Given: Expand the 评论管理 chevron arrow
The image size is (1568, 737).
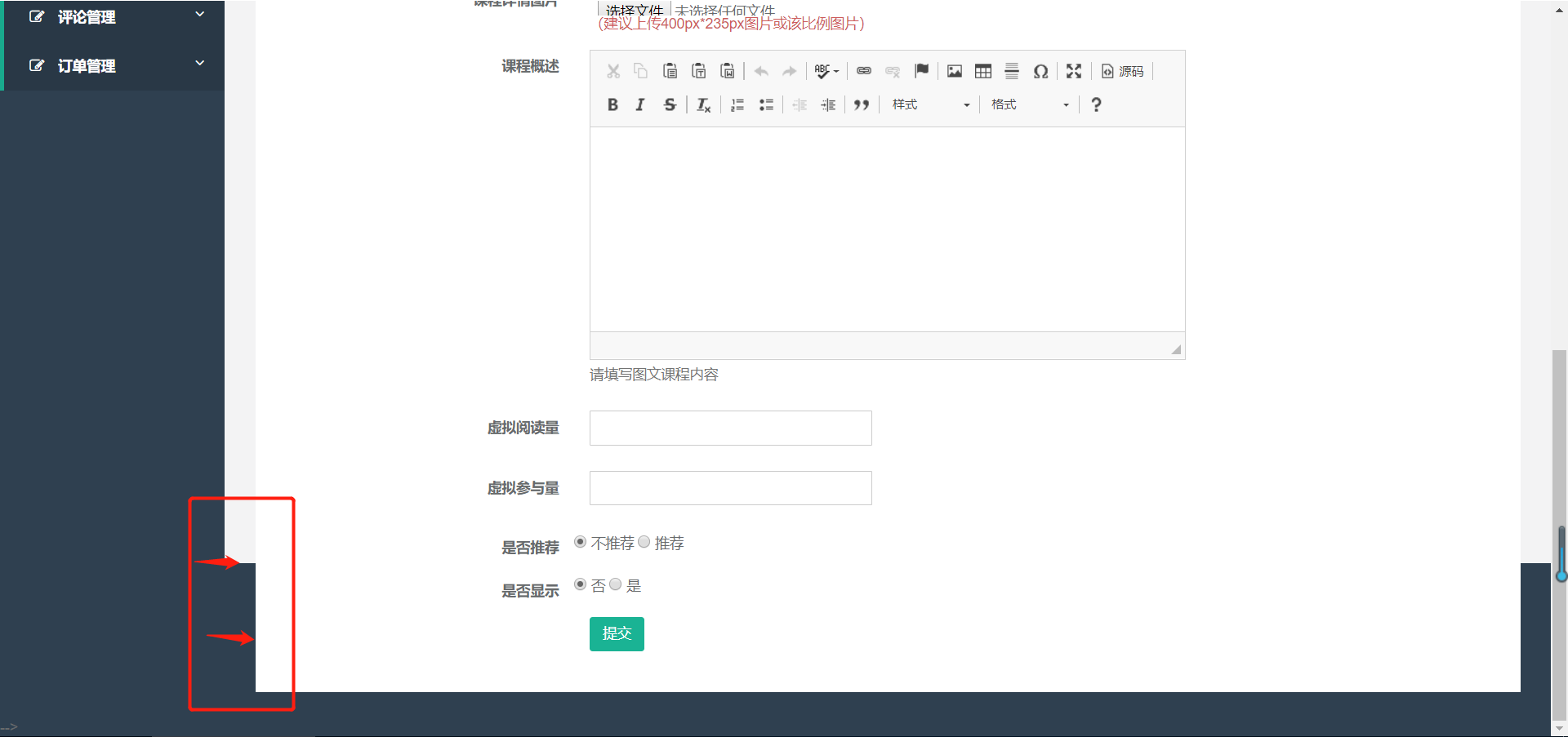Looking at the screenshot, I should 199,15.
